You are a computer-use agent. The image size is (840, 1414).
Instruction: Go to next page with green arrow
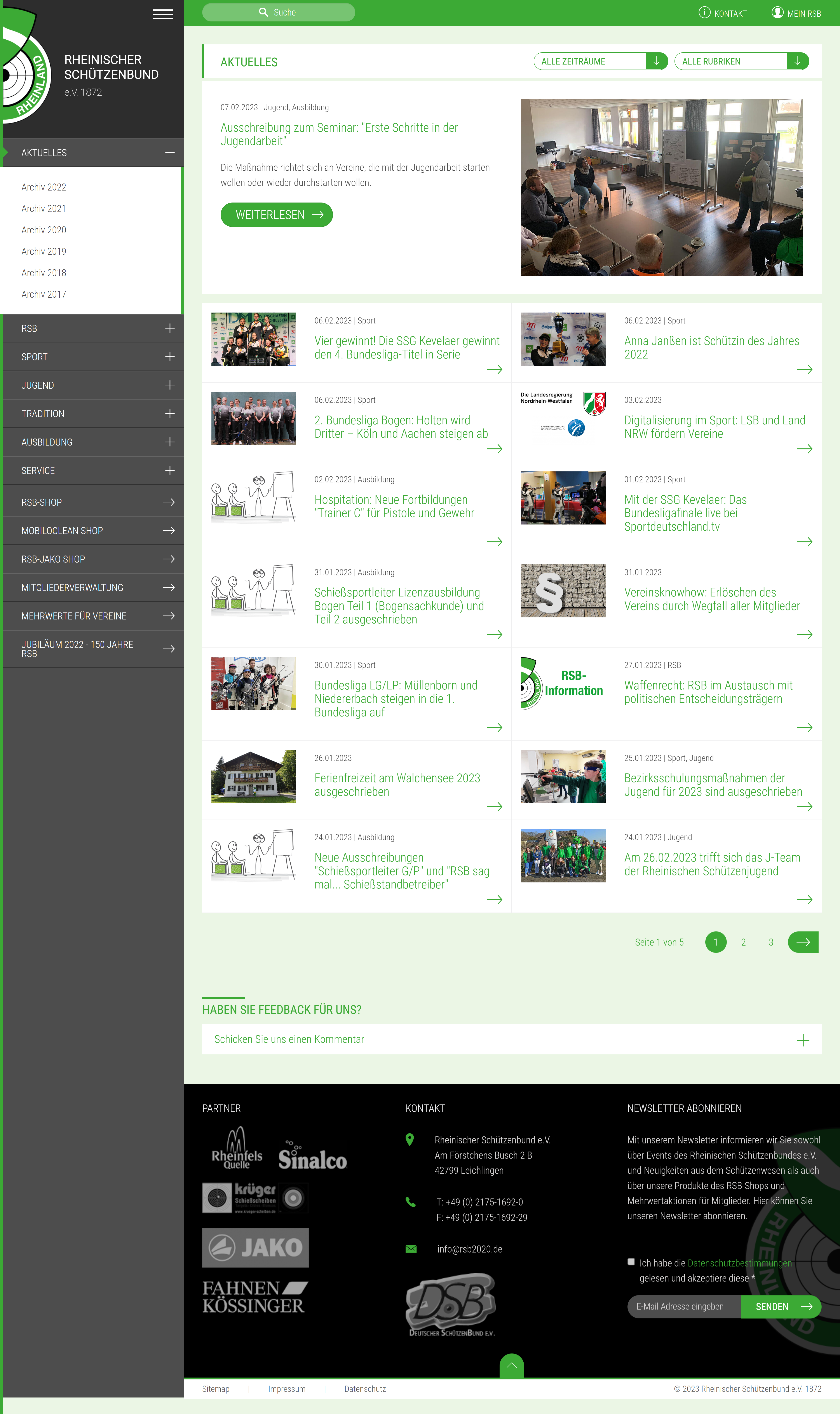tap(803, 942)
